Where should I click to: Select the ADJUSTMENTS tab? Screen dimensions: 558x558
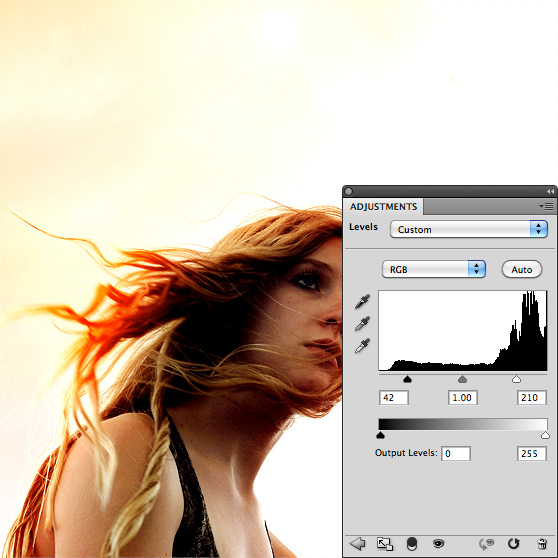tap(383, 207)
